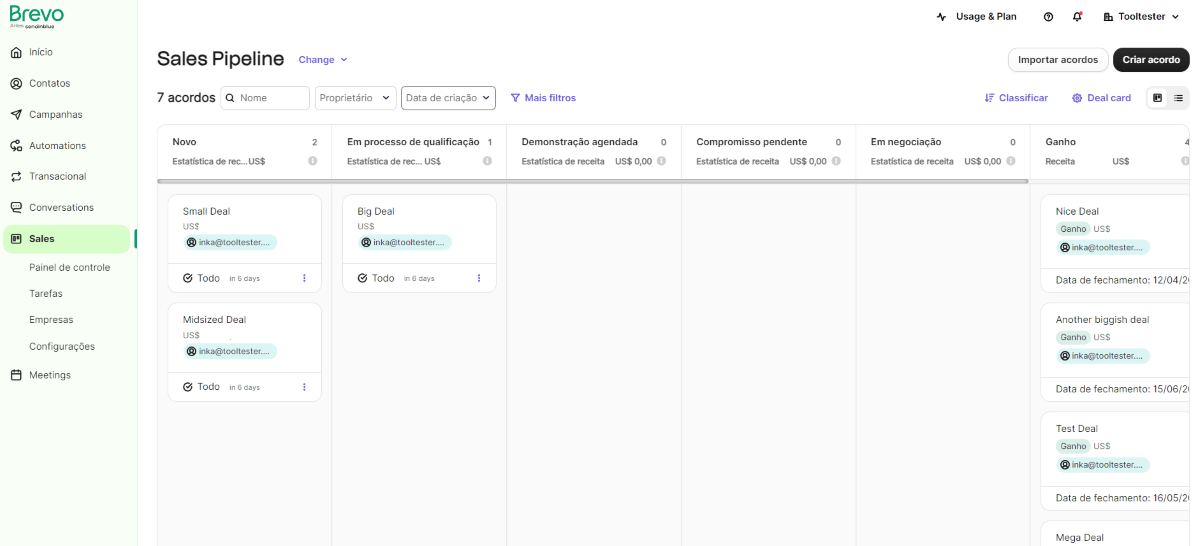The width and height of the screenshot is (1200, 546).
Task: Click owner email chip on Another biggish deal
Action: tap(1103, 356)
